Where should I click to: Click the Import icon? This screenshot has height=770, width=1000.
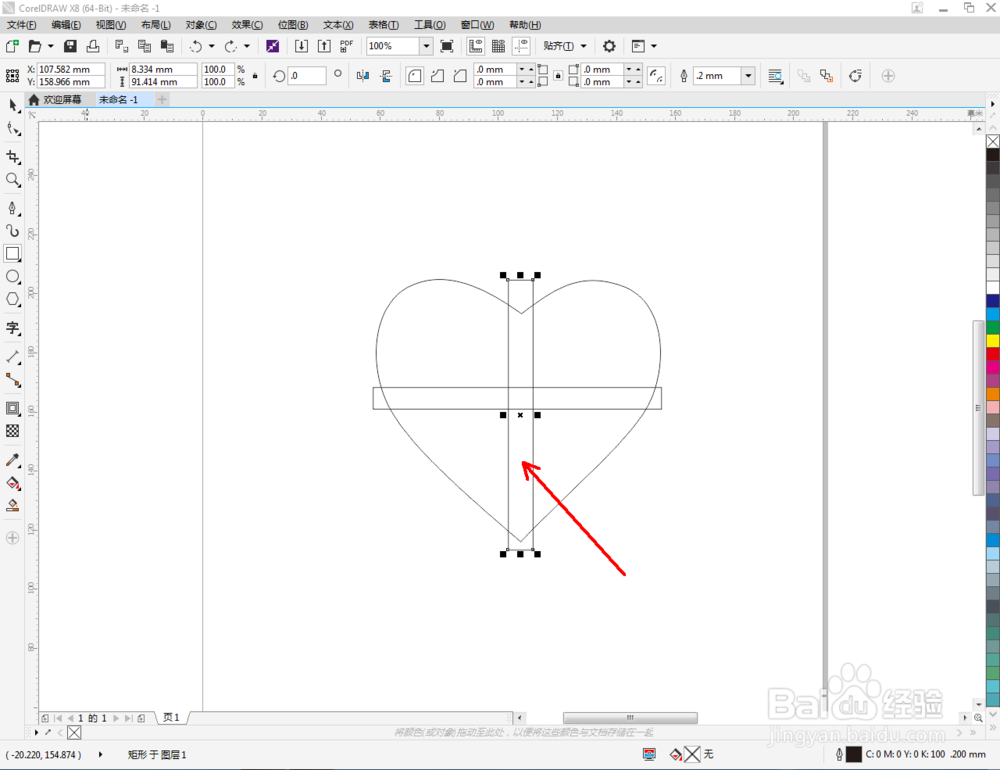tap(301, 46)
